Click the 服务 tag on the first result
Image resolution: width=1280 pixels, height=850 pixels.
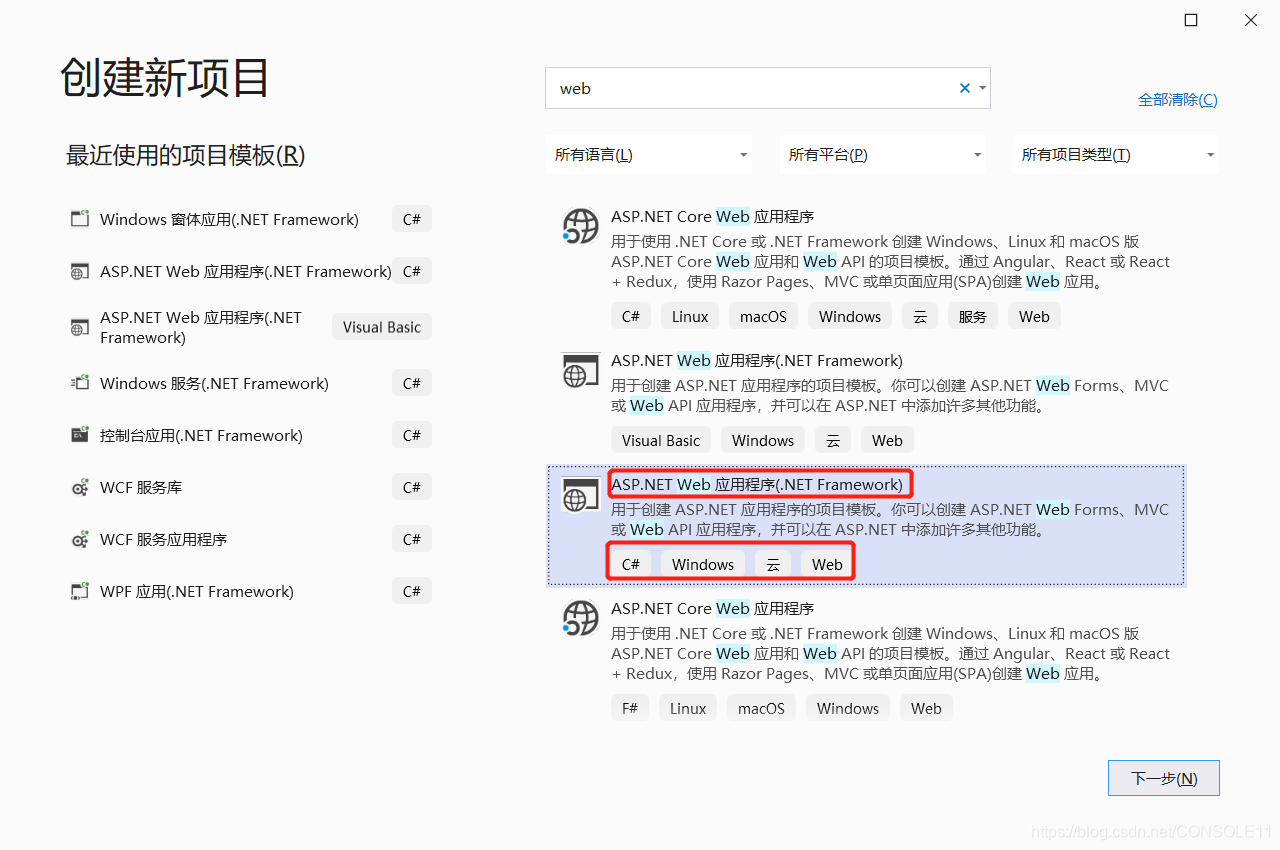973,316
